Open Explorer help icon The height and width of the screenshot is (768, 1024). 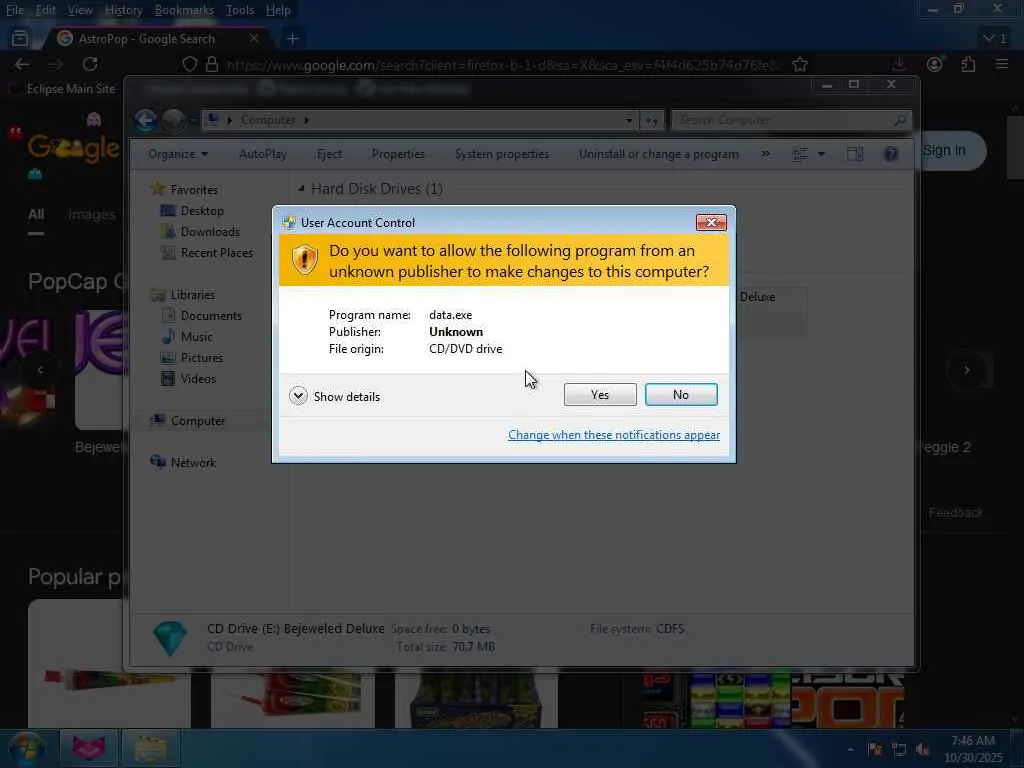point(891,154)
